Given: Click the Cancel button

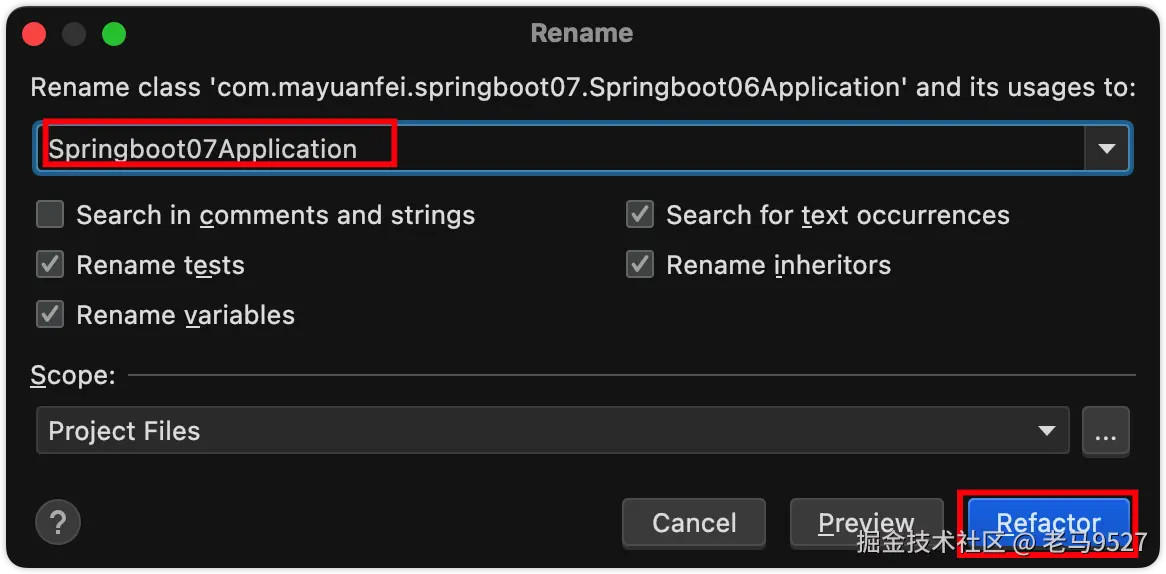Looking at the screenshot, I should (x=693, y=523).
